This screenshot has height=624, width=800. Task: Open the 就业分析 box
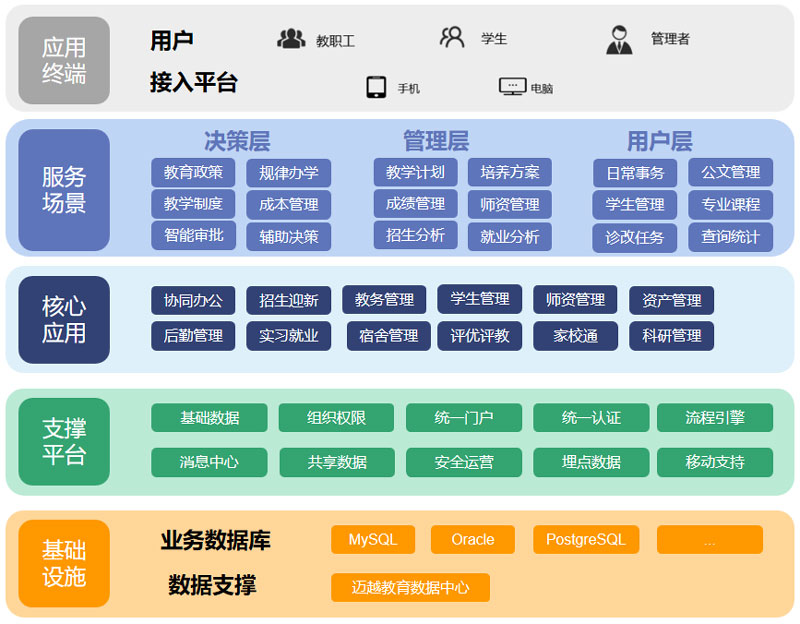pyautogui.click(x=510, y=237)
